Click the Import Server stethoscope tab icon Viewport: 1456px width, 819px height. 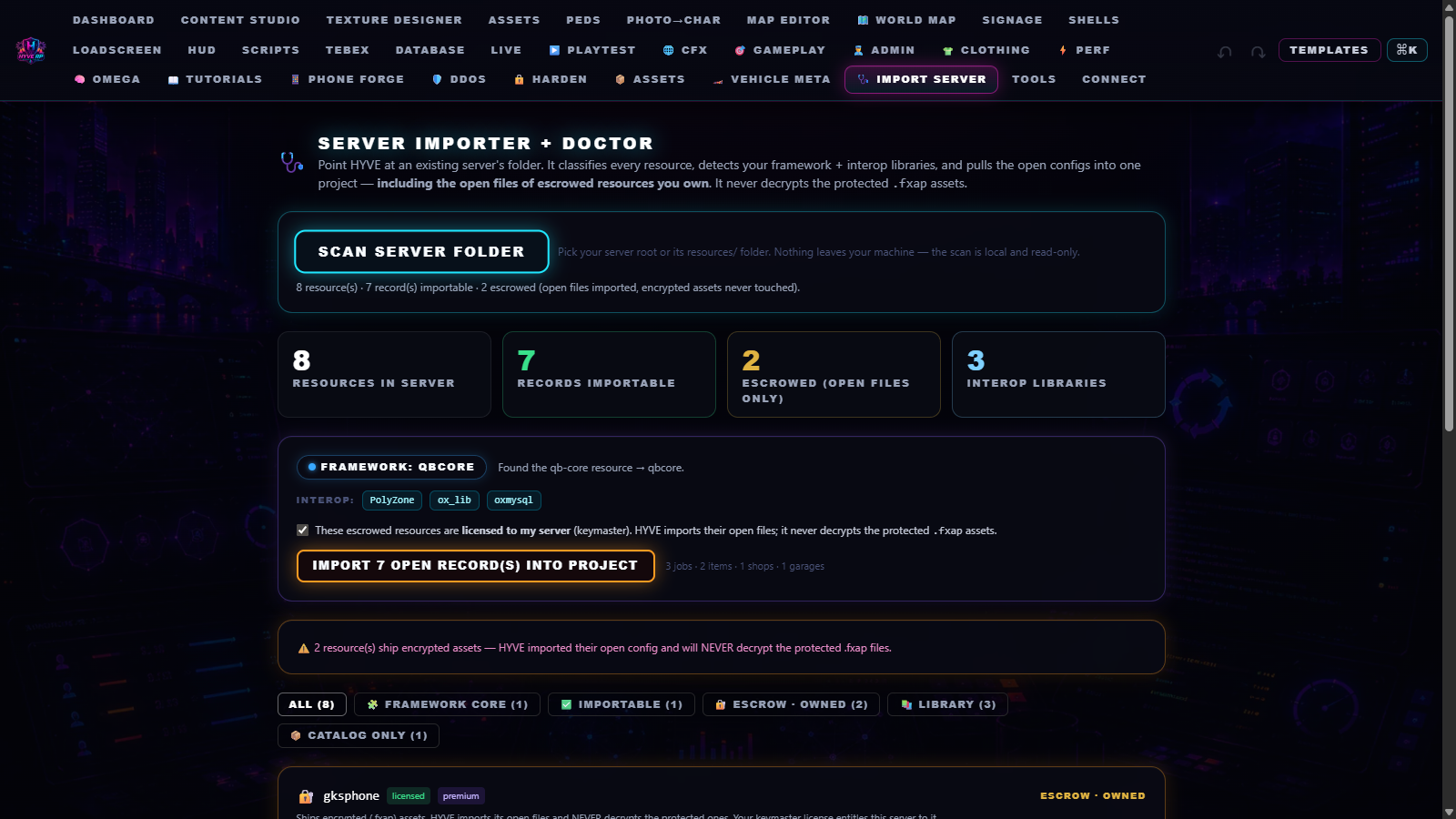point(863,79)
